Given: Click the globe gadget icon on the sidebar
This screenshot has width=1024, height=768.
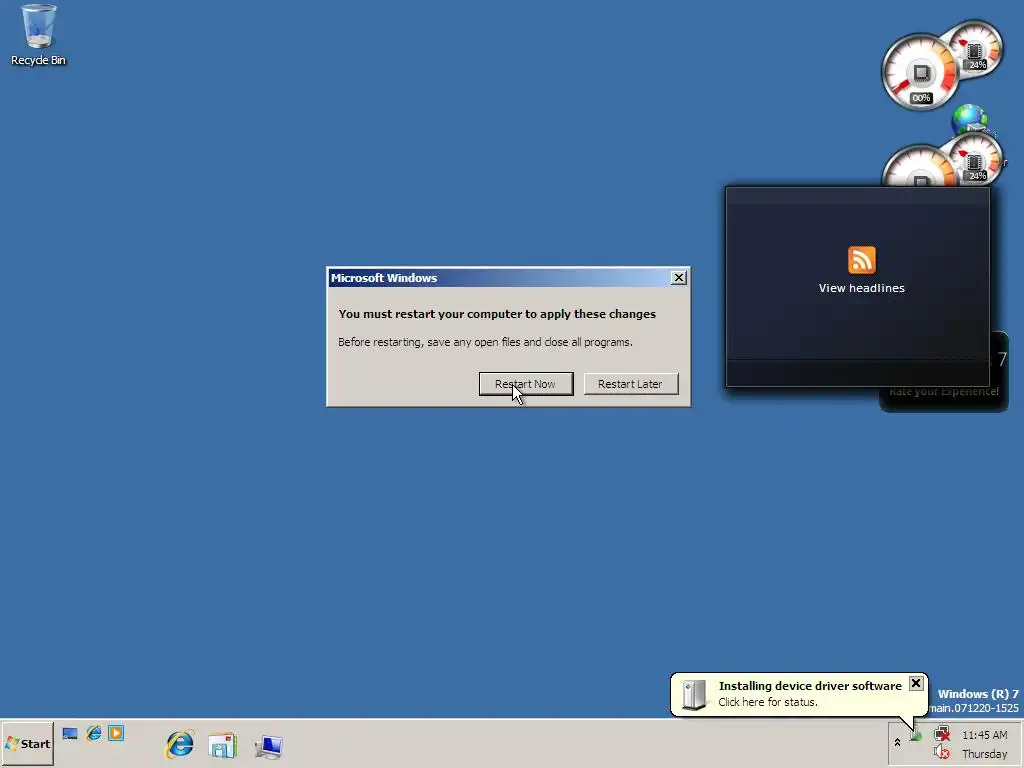Looking at the screenshot, I should (x=969, y=119).
